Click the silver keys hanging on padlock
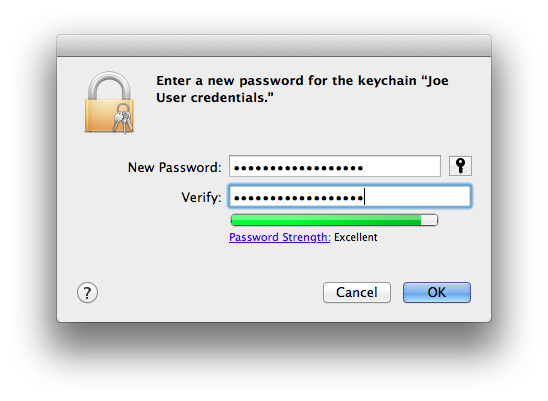This screenshot has width=548, height=401. coord(123,118)
